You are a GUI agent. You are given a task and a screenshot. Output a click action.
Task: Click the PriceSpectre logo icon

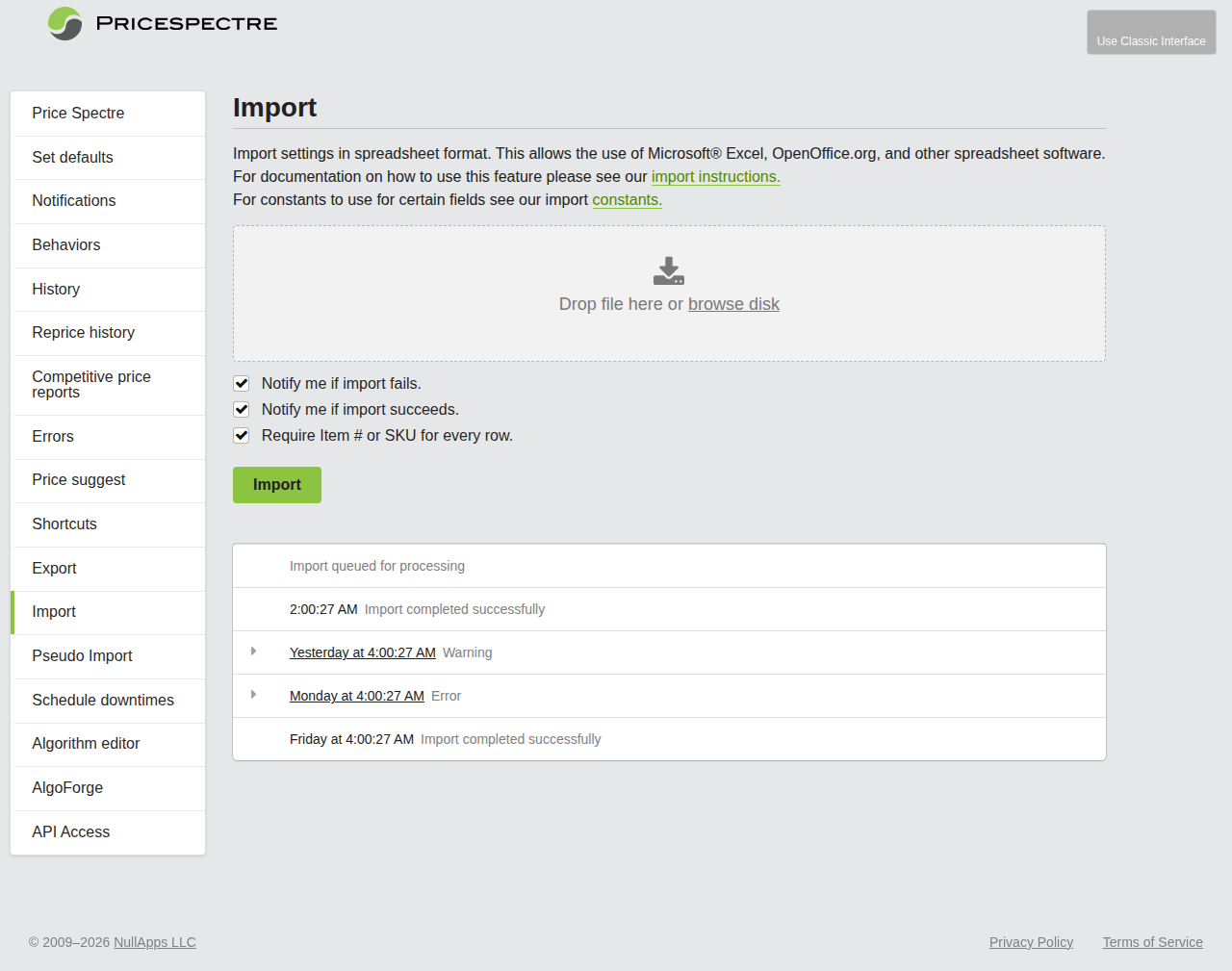64,23
